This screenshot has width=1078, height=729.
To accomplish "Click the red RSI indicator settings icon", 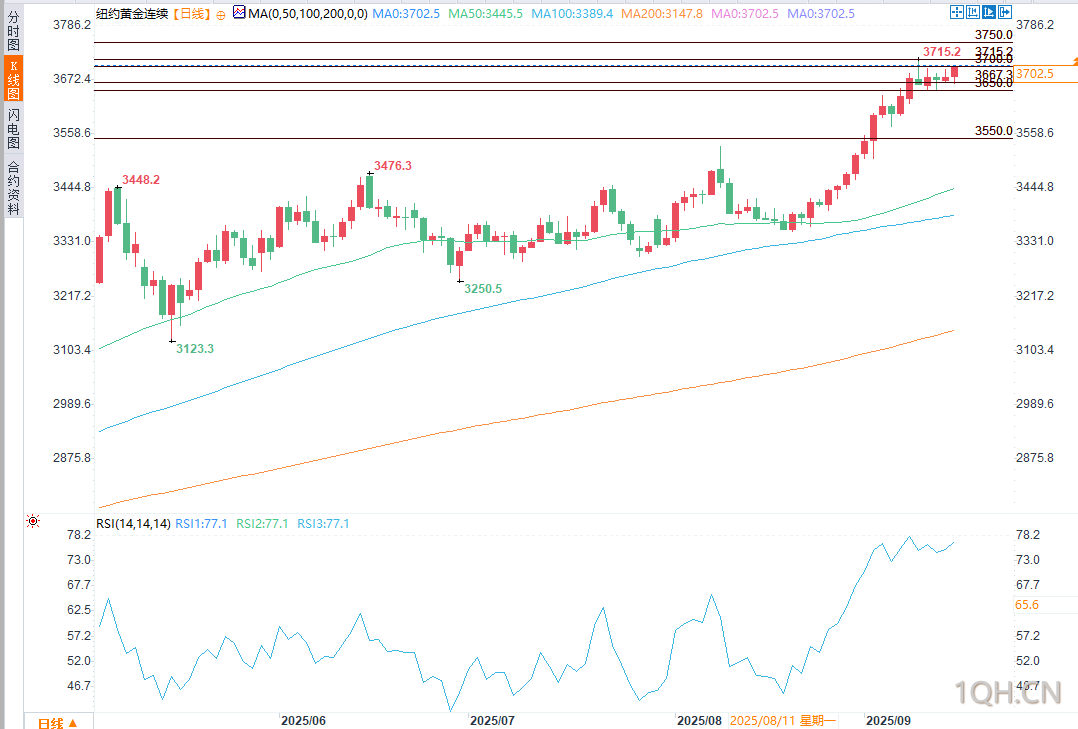I will tap(32, 521).
